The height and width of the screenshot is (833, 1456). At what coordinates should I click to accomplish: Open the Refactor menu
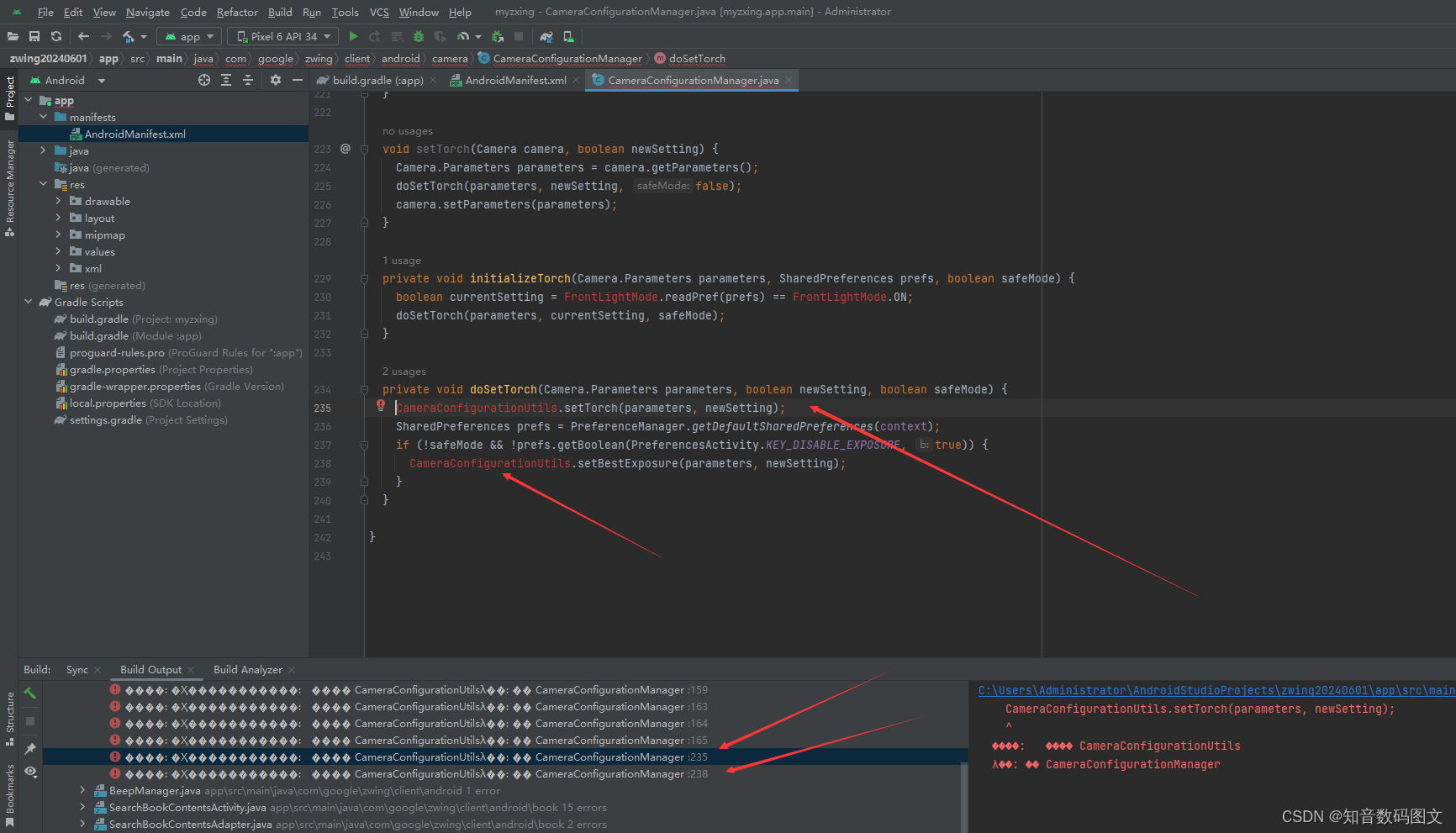pos(237,12)
